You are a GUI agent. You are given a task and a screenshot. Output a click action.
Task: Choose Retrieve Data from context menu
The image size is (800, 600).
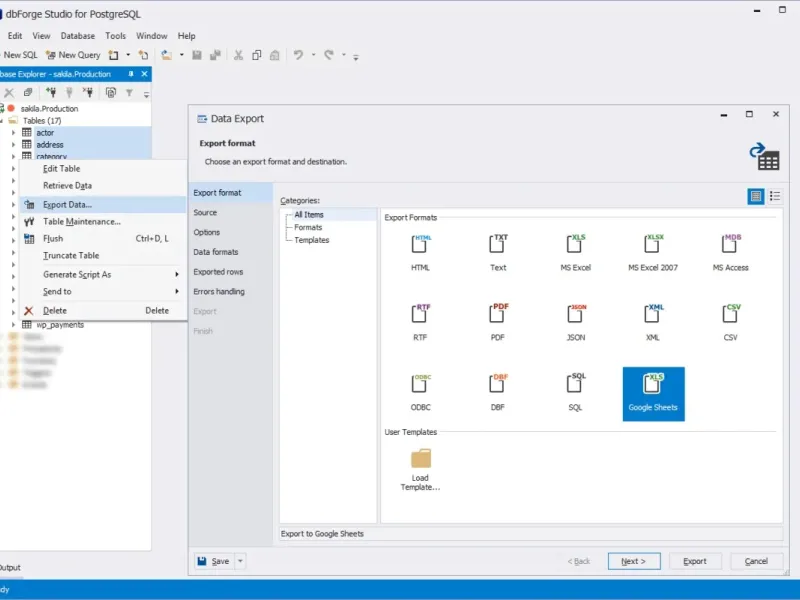coord(103,186)
